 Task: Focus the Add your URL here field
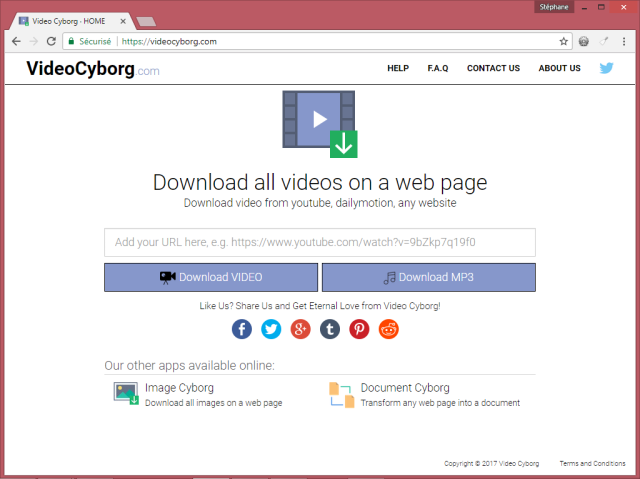(x=320, y=242)
